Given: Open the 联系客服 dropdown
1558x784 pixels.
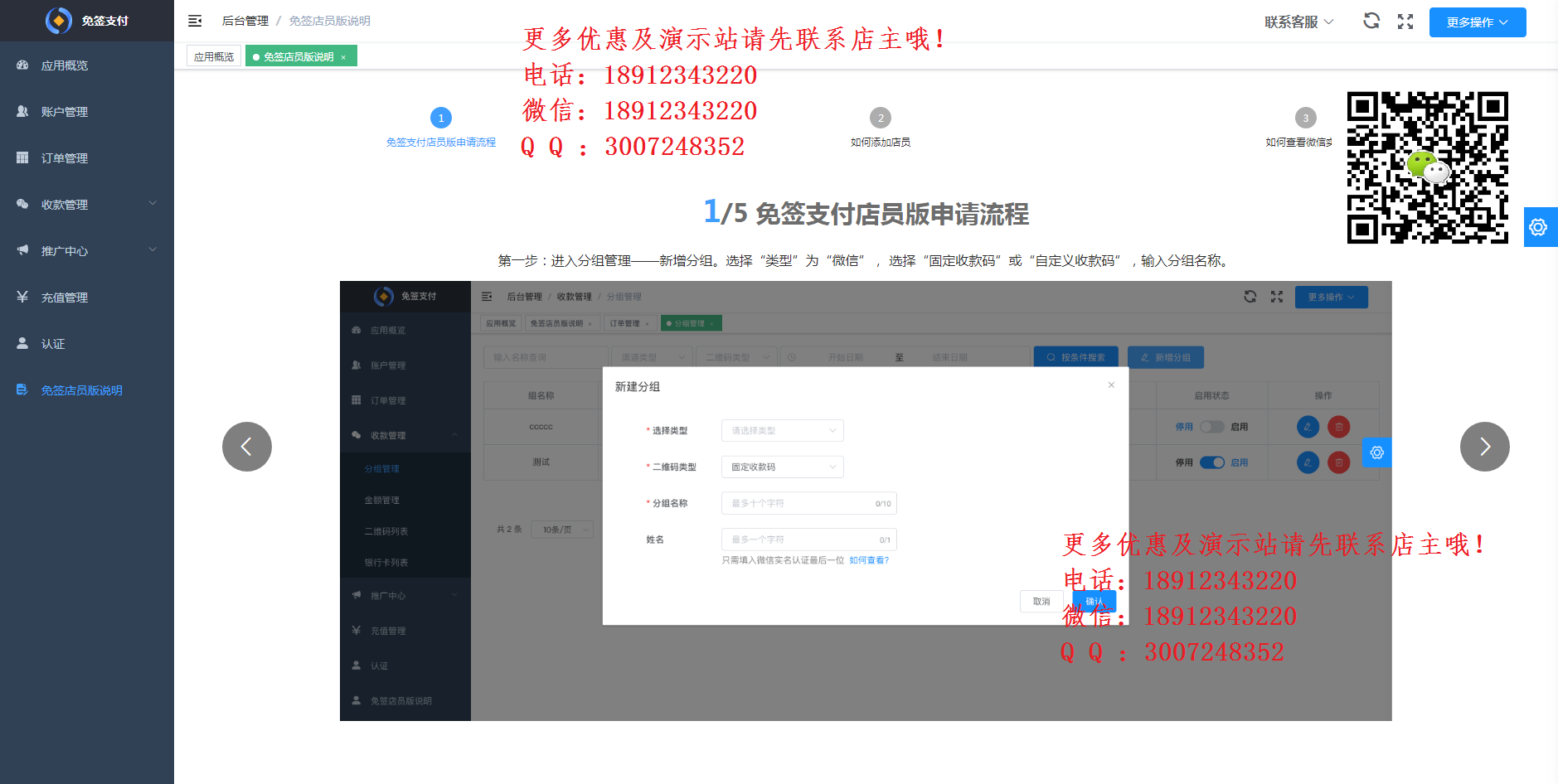Looking at the screenshot, I should (x=1298, y=22).
